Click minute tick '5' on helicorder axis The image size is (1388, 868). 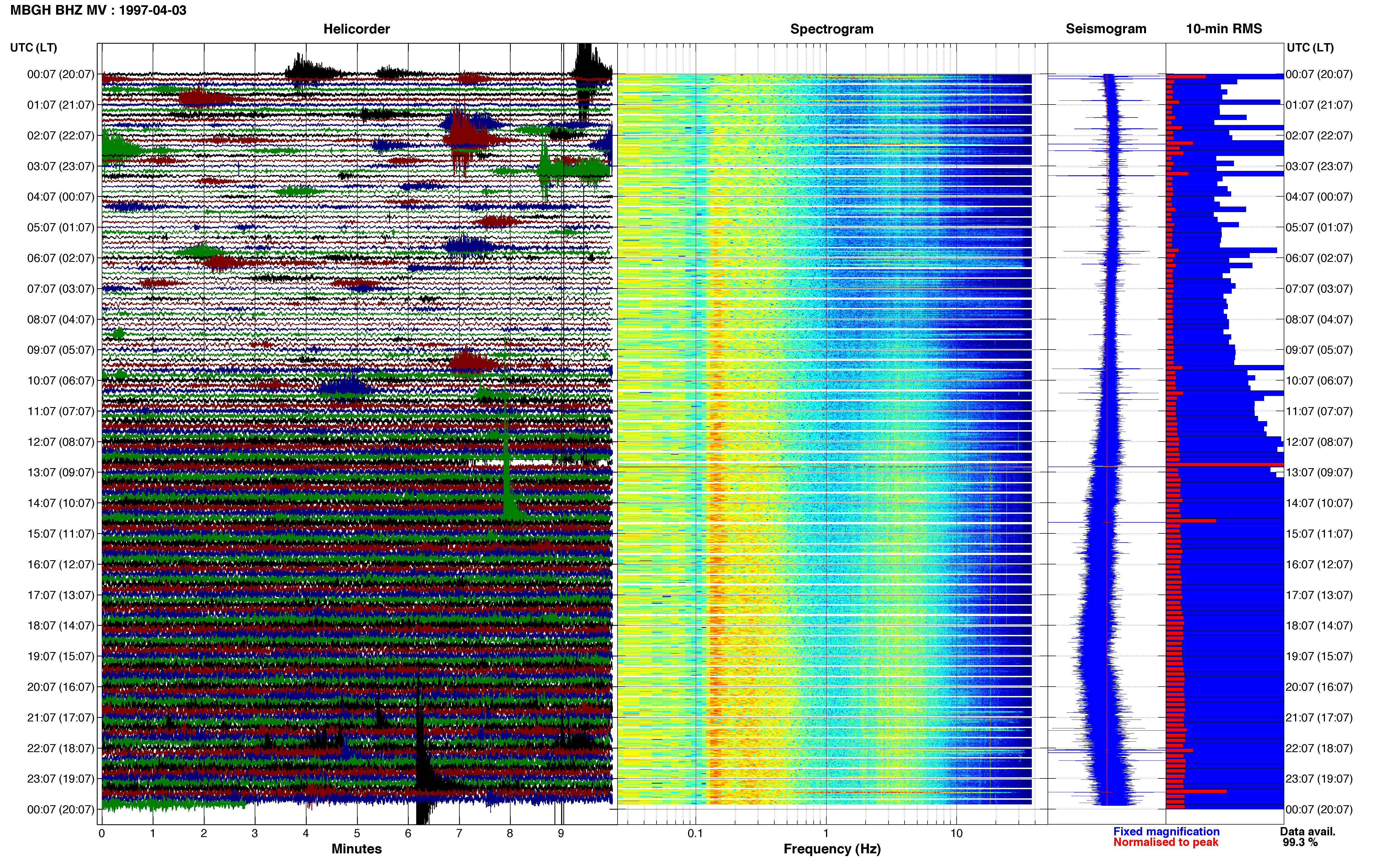click(x=357, y=833)
